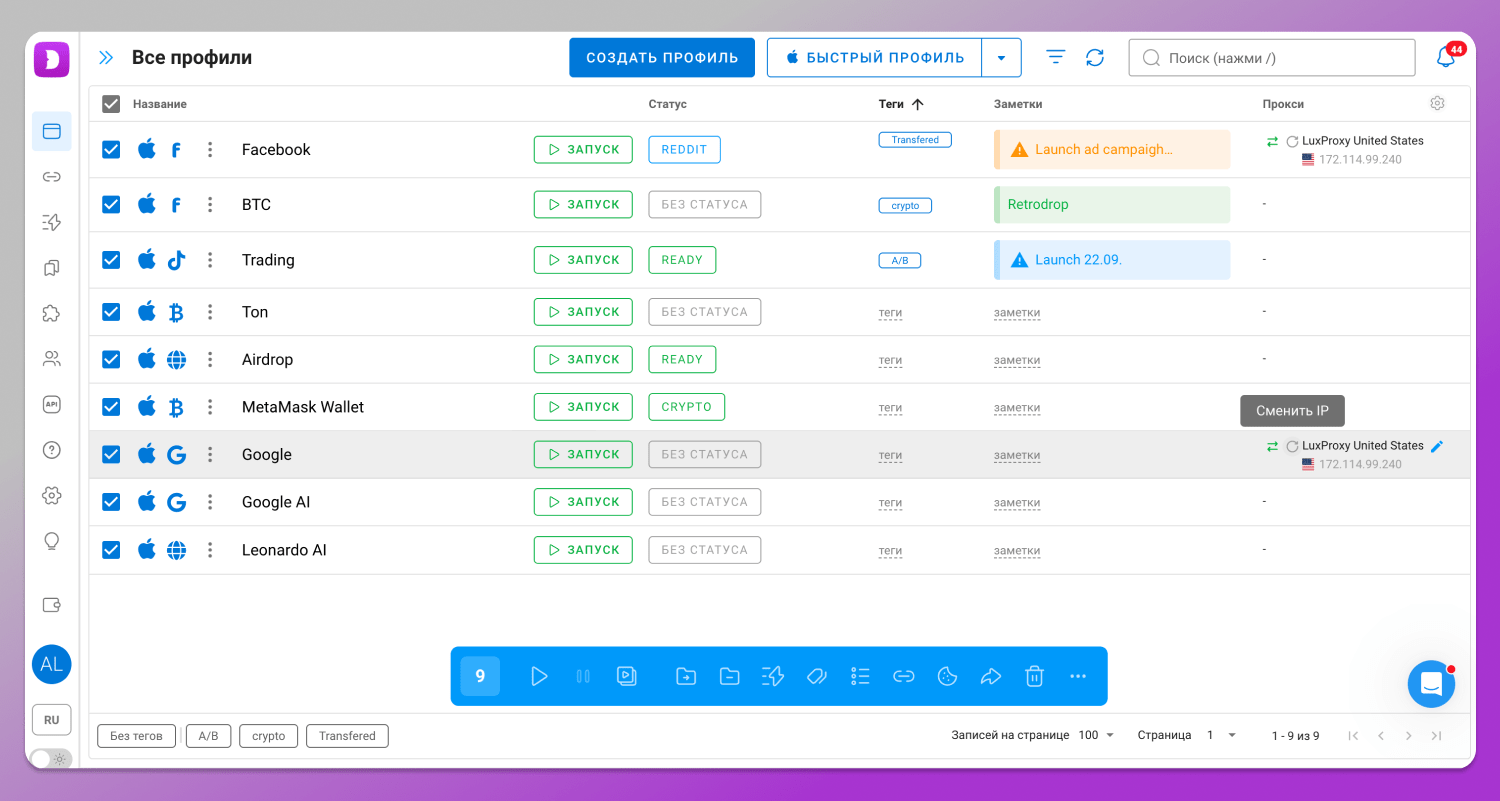
Task: Uncheck the Facebook profile checkbox
Action: point(111,150)
